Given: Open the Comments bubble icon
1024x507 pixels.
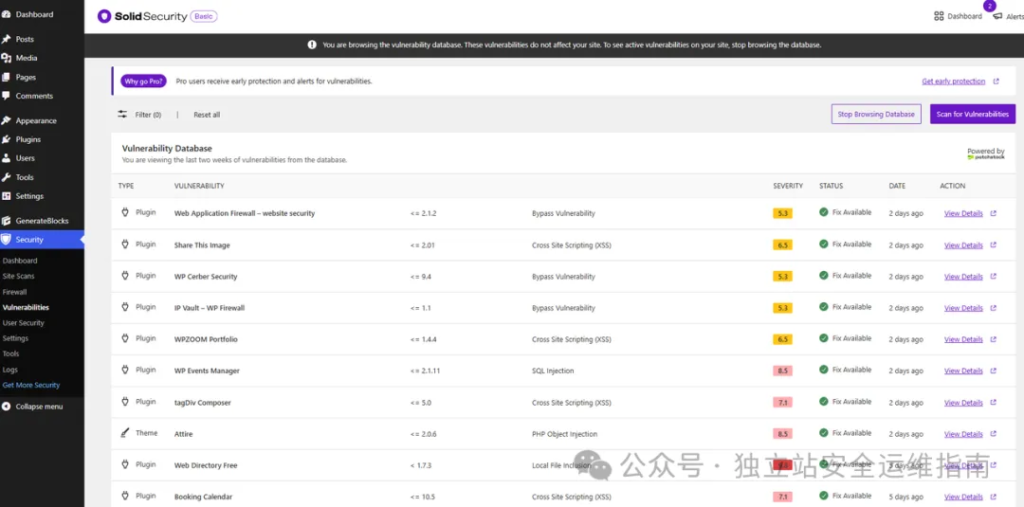Looking at the screenshot, I should click(7, 96).
